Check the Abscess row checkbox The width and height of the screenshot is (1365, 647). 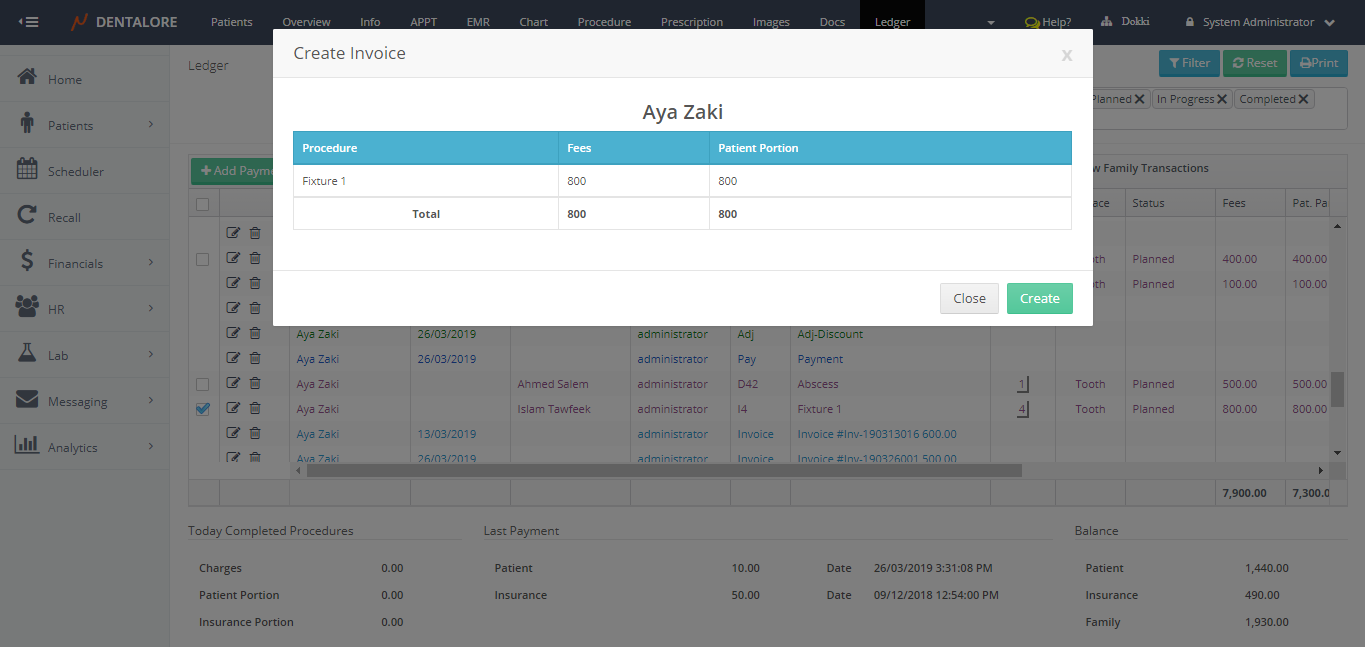[203, 384]
